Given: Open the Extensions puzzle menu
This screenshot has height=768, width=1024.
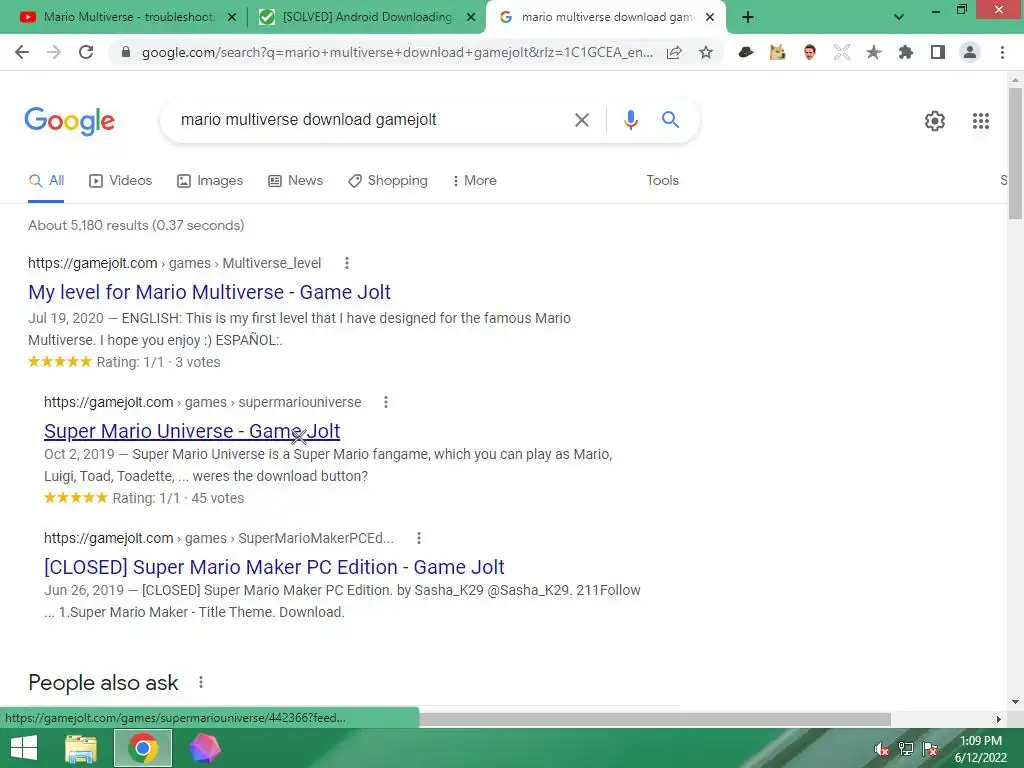Looking at the screenshot, I should 906,52.
